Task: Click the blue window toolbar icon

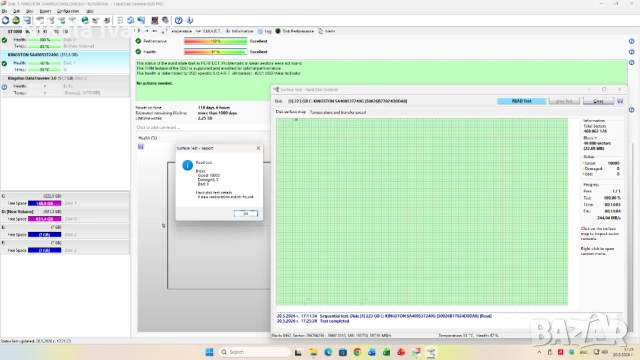Action: [27, 20]
